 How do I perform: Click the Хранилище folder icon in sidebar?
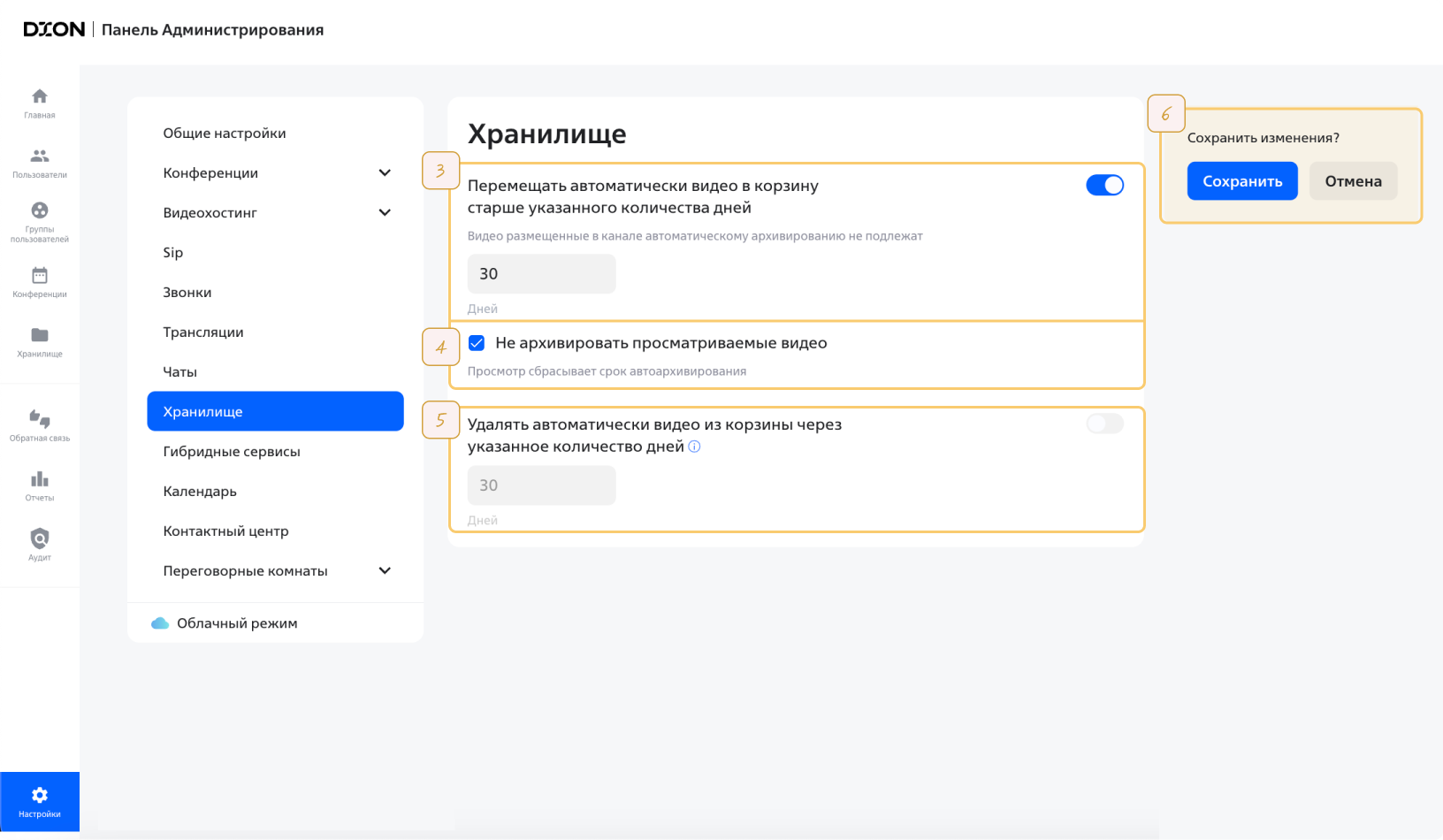(x=40, y=335)
